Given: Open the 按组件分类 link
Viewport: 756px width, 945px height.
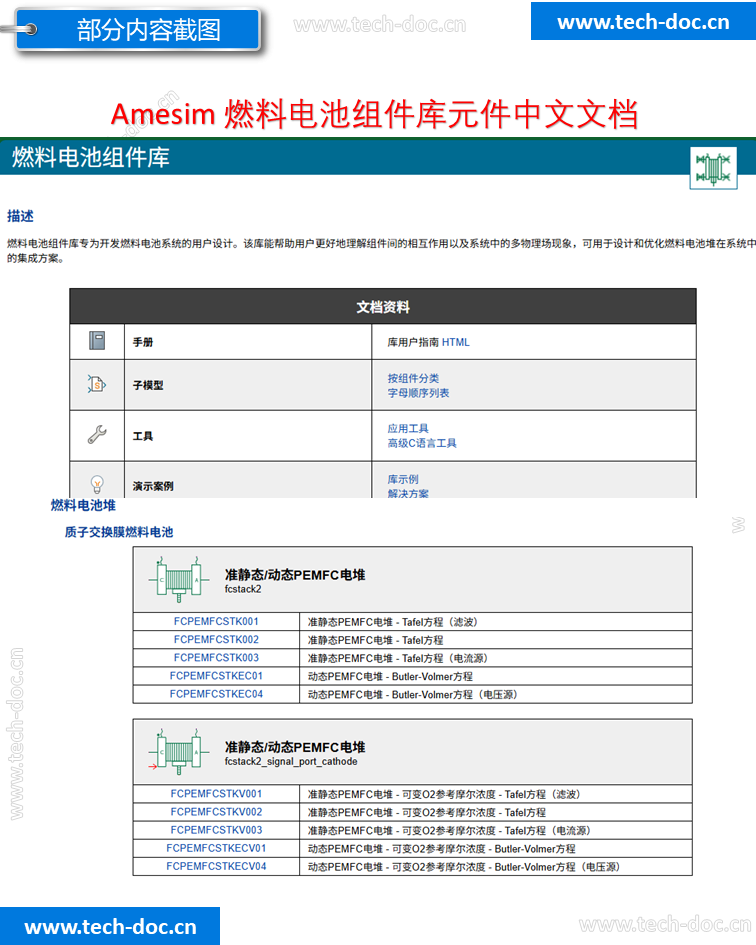Looking at the screenshot, I should click(x=413, y=378).
